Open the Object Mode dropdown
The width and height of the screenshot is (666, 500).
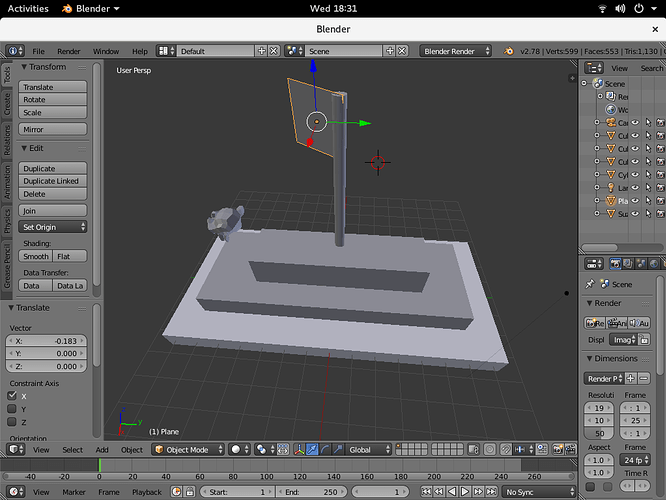point(189,449)
